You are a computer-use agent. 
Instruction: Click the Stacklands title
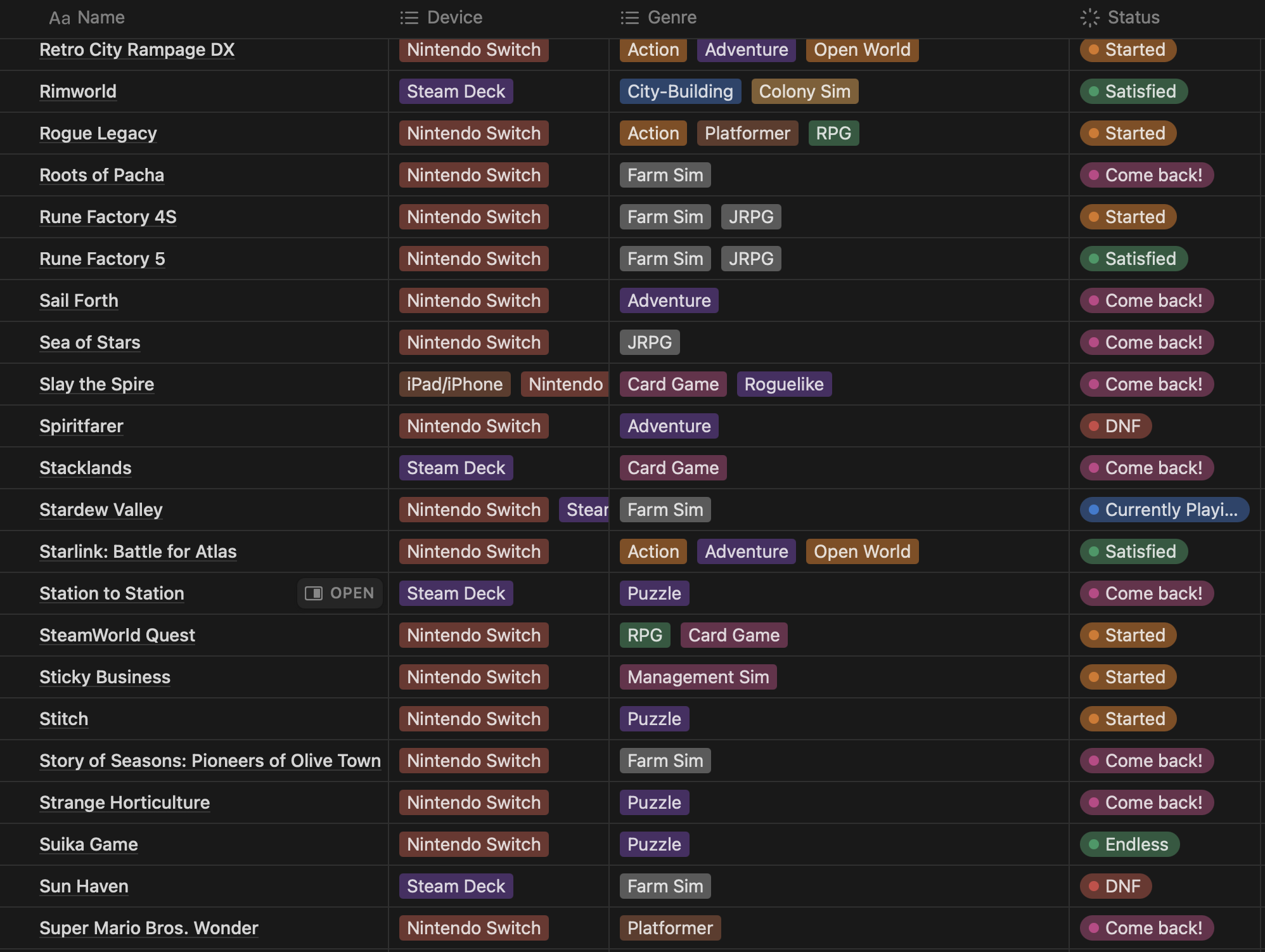point(86,468)
